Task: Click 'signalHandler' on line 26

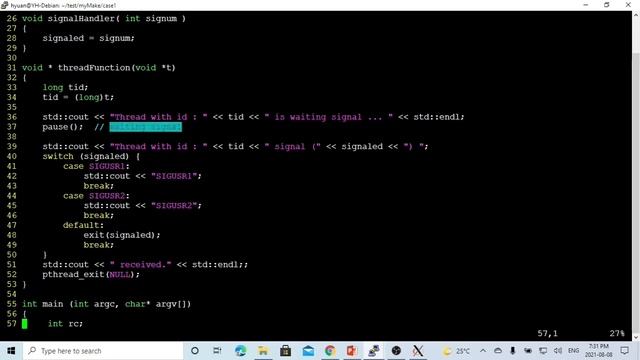Action: coord(81,18)
